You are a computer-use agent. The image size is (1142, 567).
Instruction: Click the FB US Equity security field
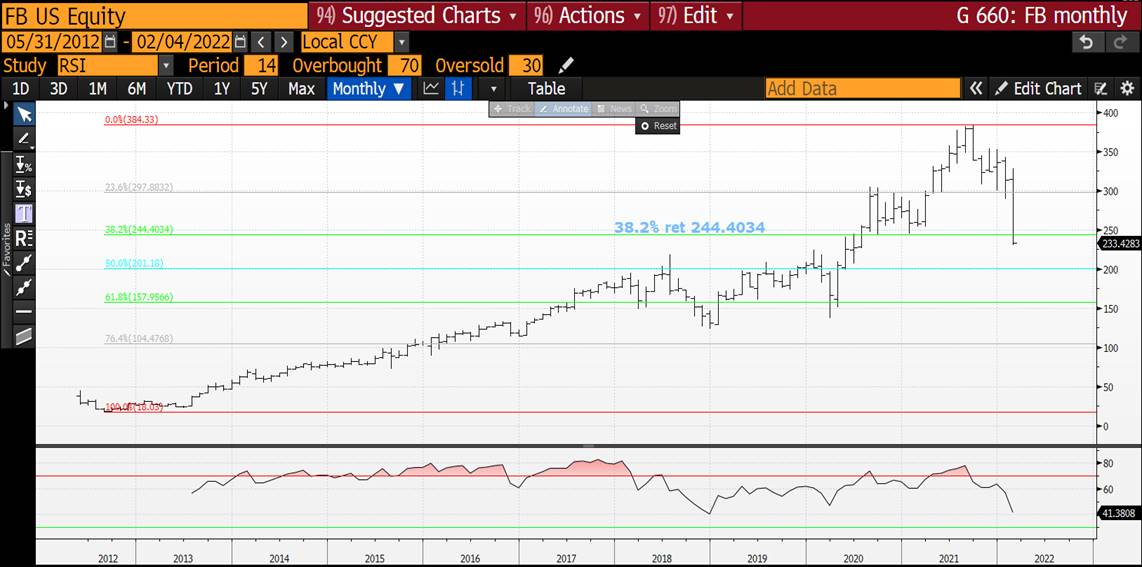[x=154, y=15]
